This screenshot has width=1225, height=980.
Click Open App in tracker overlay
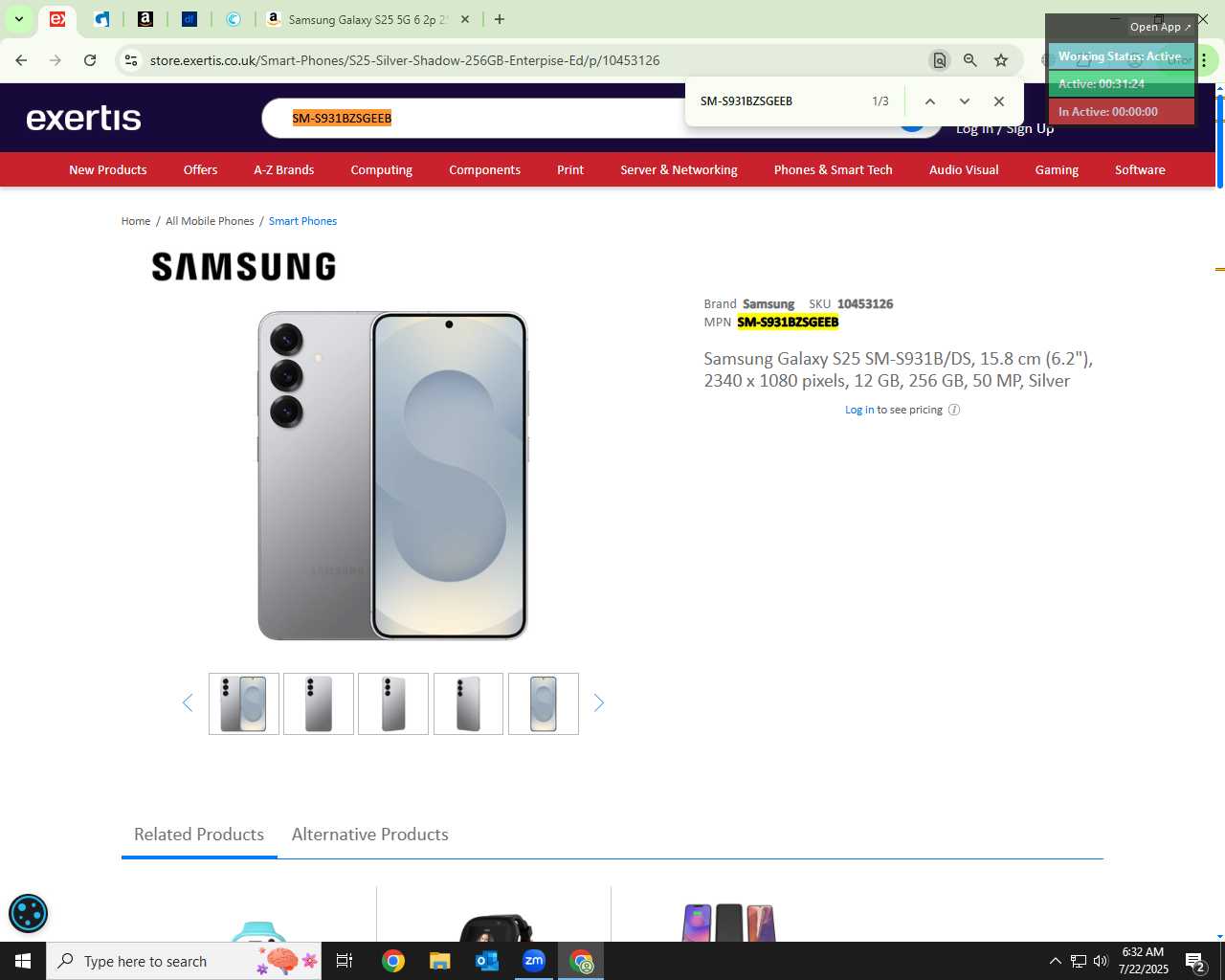(x=1160, y=27)
